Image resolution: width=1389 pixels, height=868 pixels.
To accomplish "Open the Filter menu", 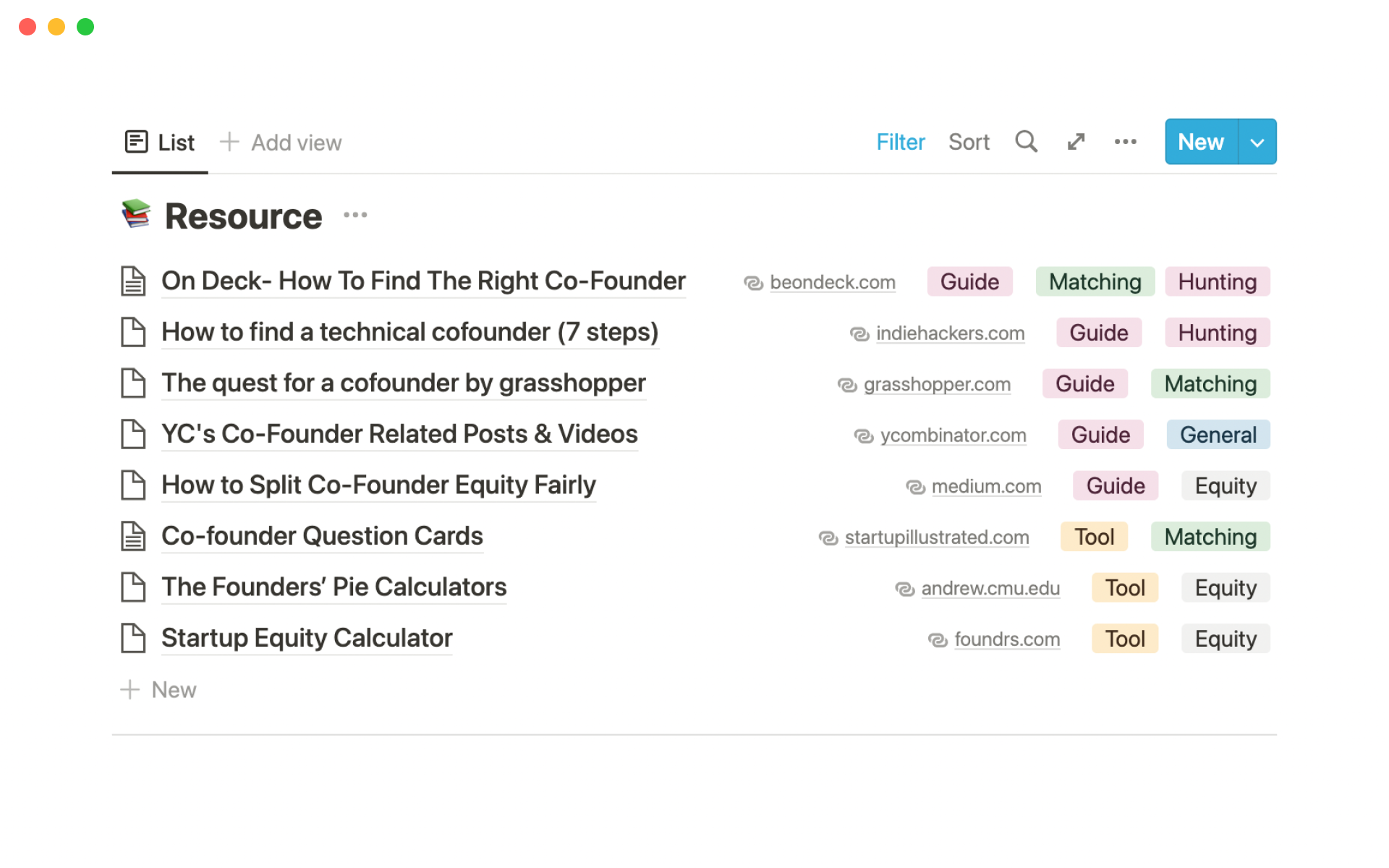I will 900,142.
